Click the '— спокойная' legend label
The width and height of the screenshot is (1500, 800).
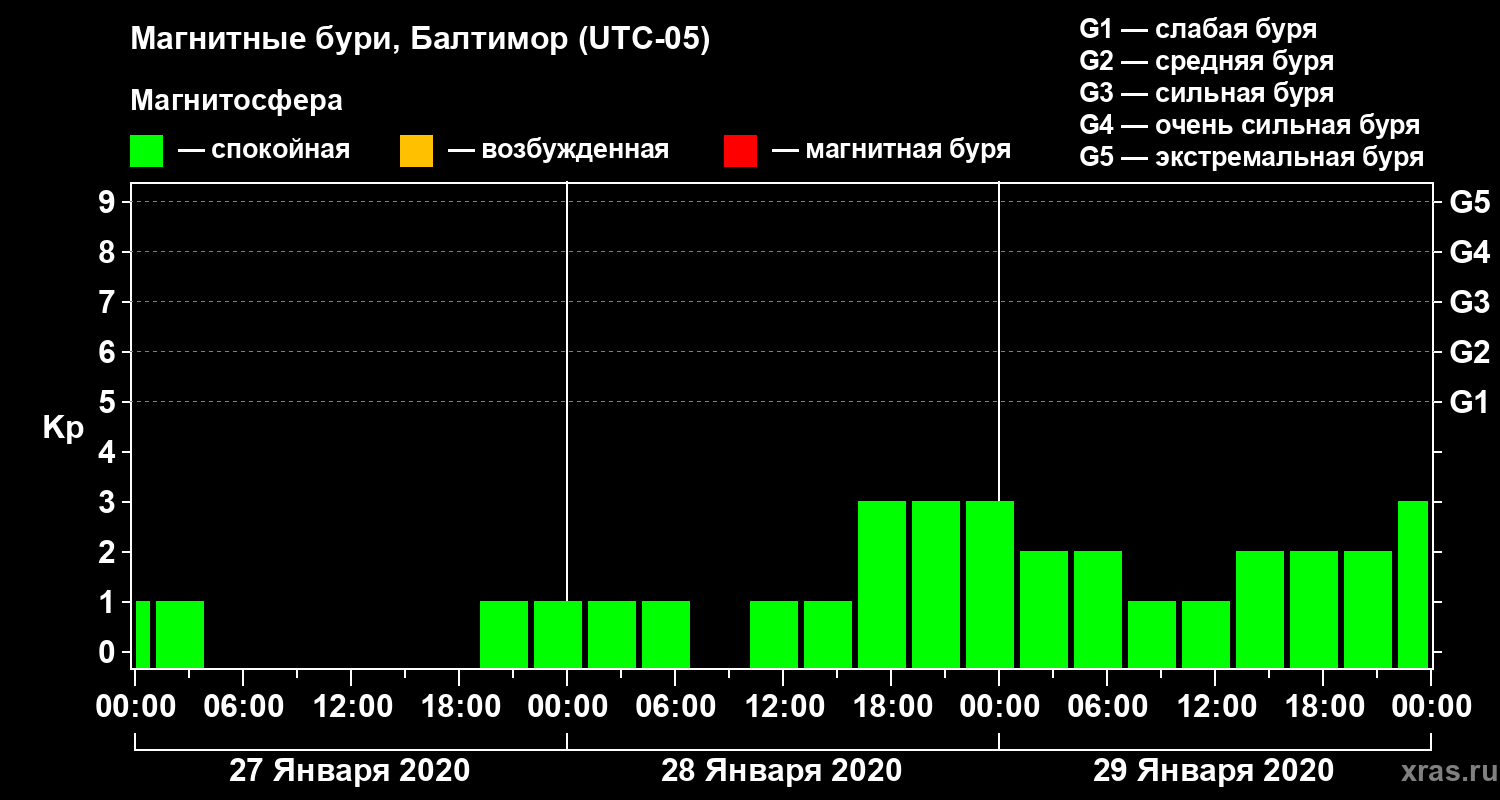[x=264, y=150]
